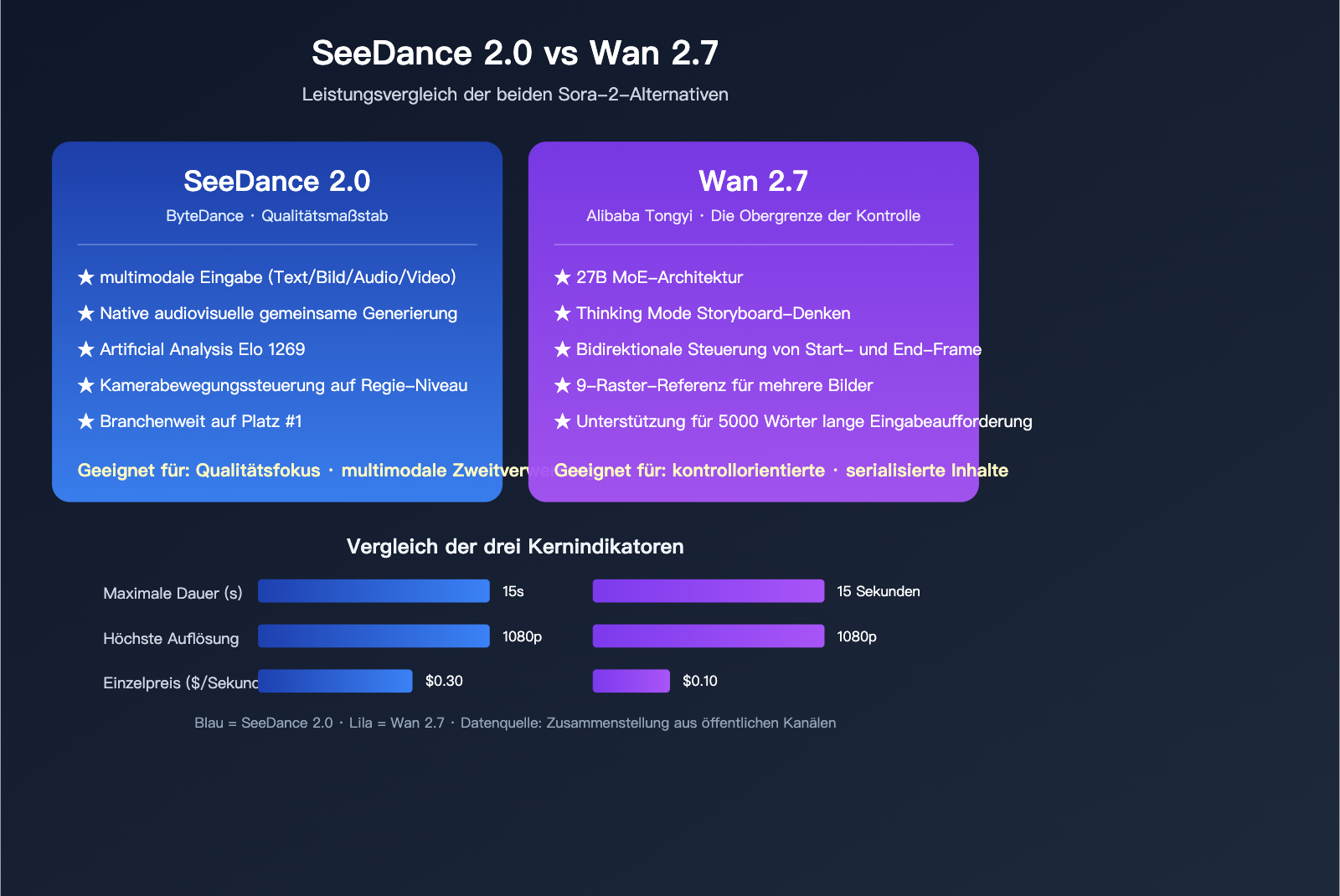Click the blue Maximale Dauer 15s bar
The width and height of the screenshot is (1340, 896).
coord(374,591)
